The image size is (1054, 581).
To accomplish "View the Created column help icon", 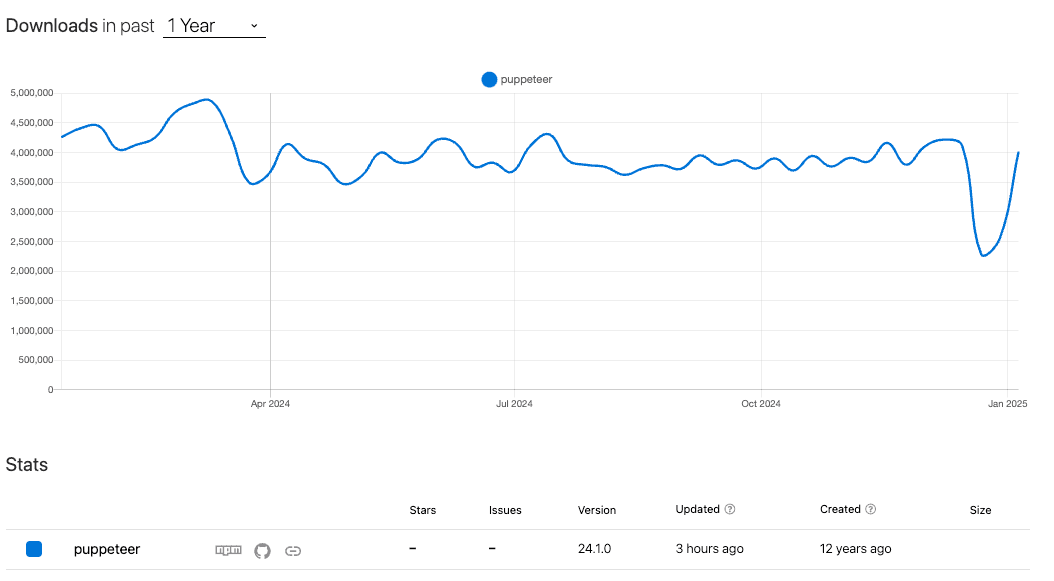I will [873, 509].
